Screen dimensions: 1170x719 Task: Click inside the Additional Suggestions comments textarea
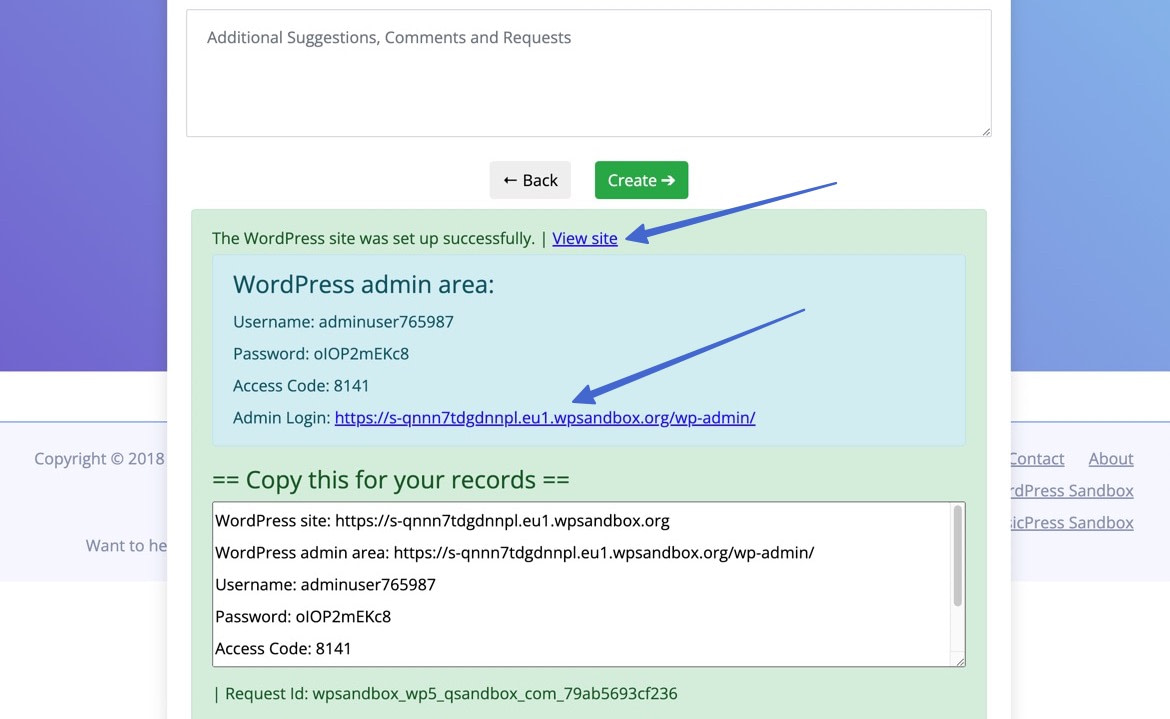[588, 70]
